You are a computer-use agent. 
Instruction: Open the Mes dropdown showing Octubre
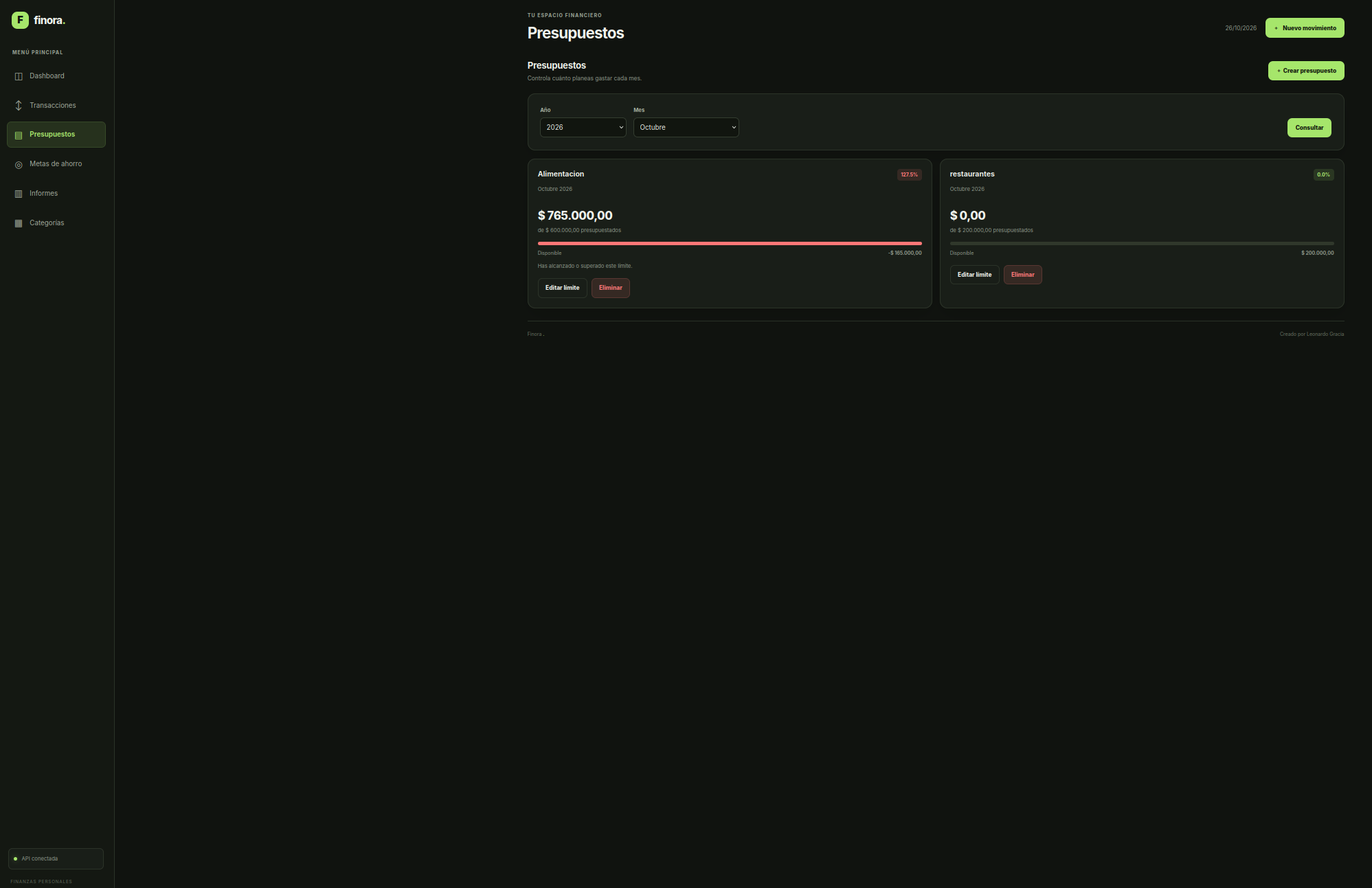coord(686,128)
